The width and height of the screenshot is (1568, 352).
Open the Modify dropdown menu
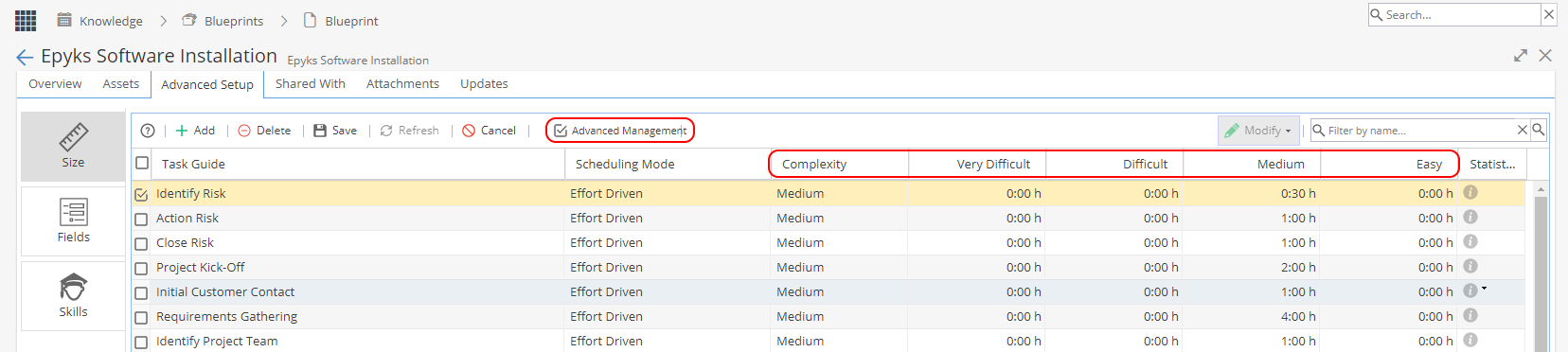(1258, 131)
